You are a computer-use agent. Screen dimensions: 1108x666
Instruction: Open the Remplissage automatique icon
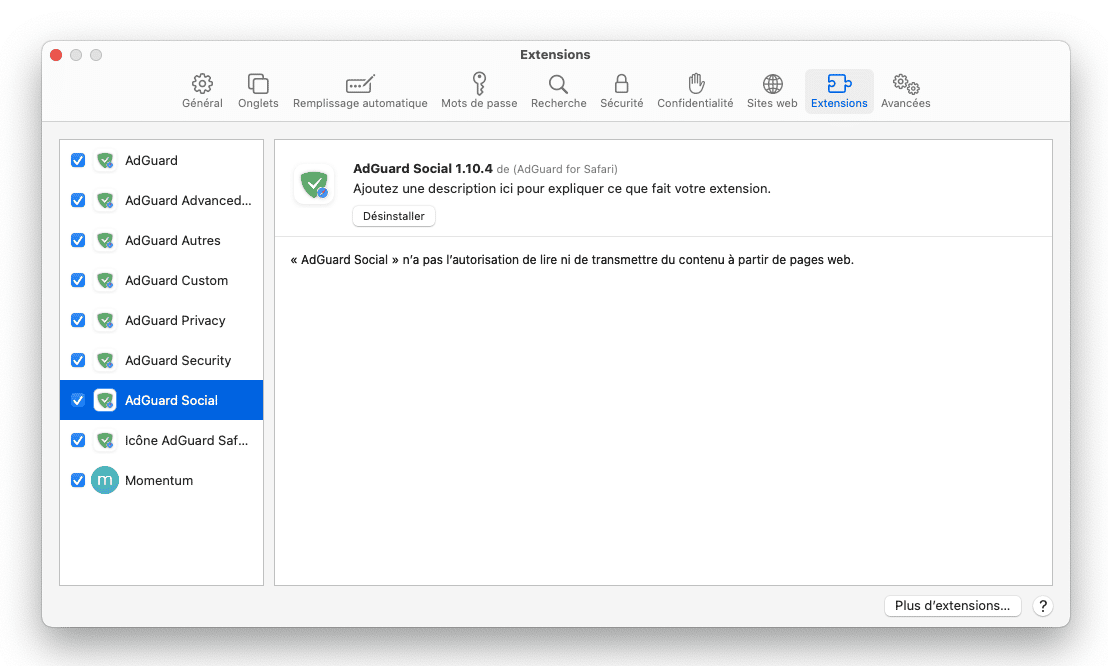pos(360,84)
